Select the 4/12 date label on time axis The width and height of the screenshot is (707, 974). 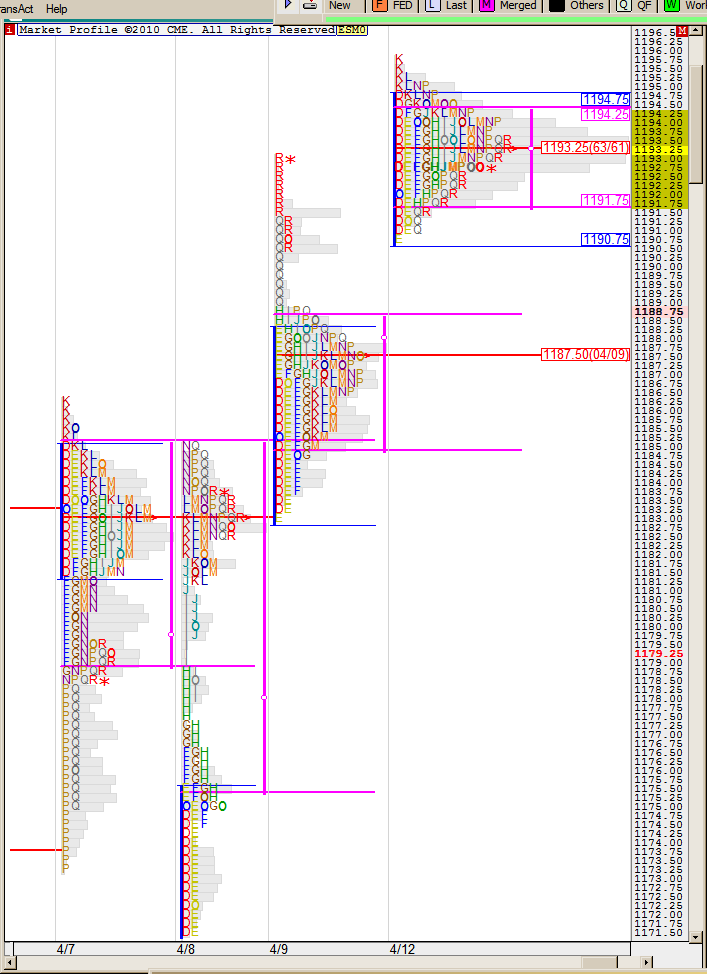click(402, 947)
